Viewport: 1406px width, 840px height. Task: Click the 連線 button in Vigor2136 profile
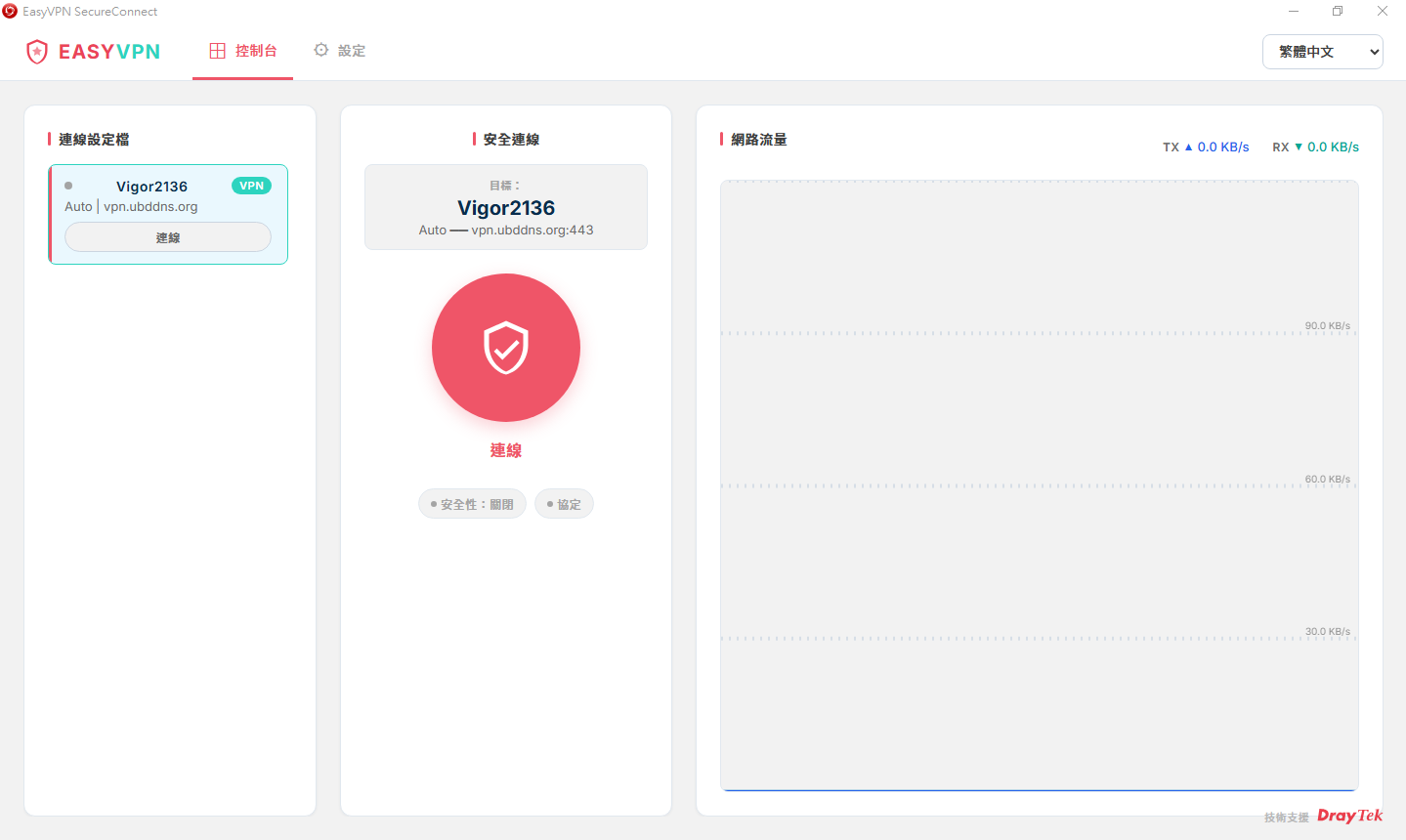click(168, 237)
